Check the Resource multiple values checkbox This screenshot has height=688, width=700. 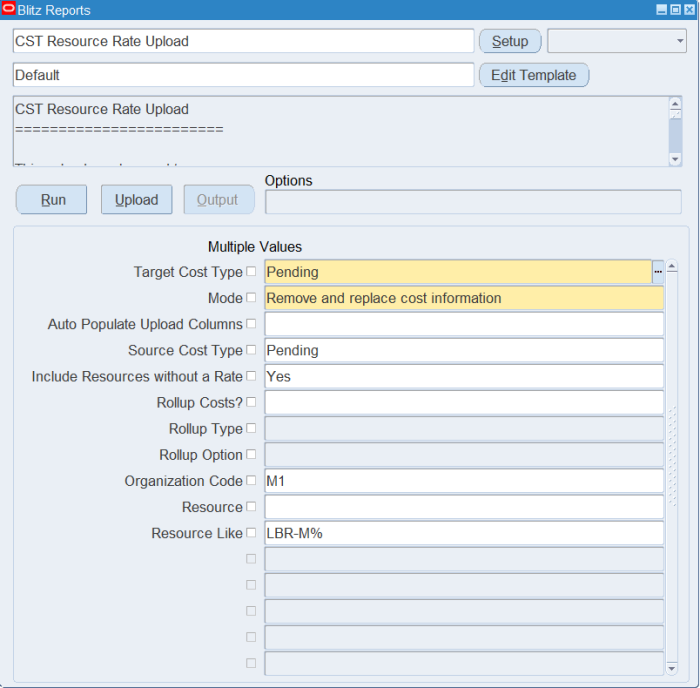tap(251, 506)
